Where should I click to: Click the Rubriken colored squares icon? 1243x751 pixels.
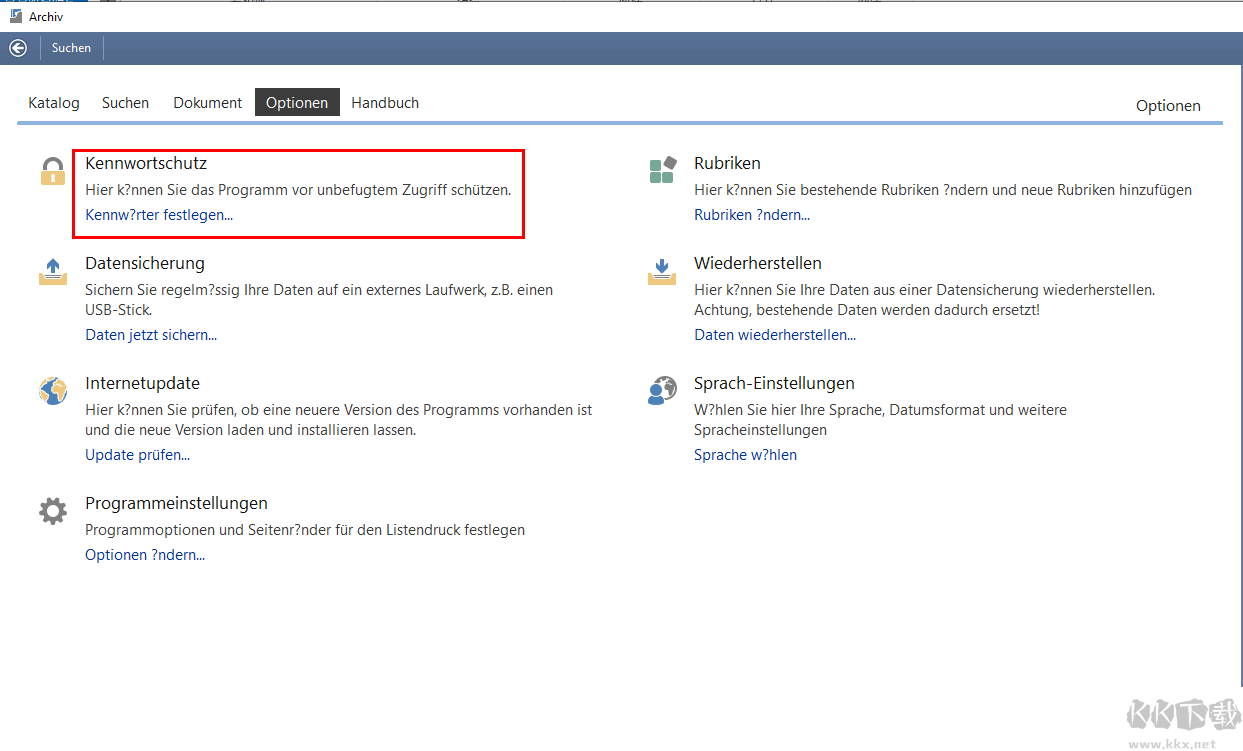662,171
